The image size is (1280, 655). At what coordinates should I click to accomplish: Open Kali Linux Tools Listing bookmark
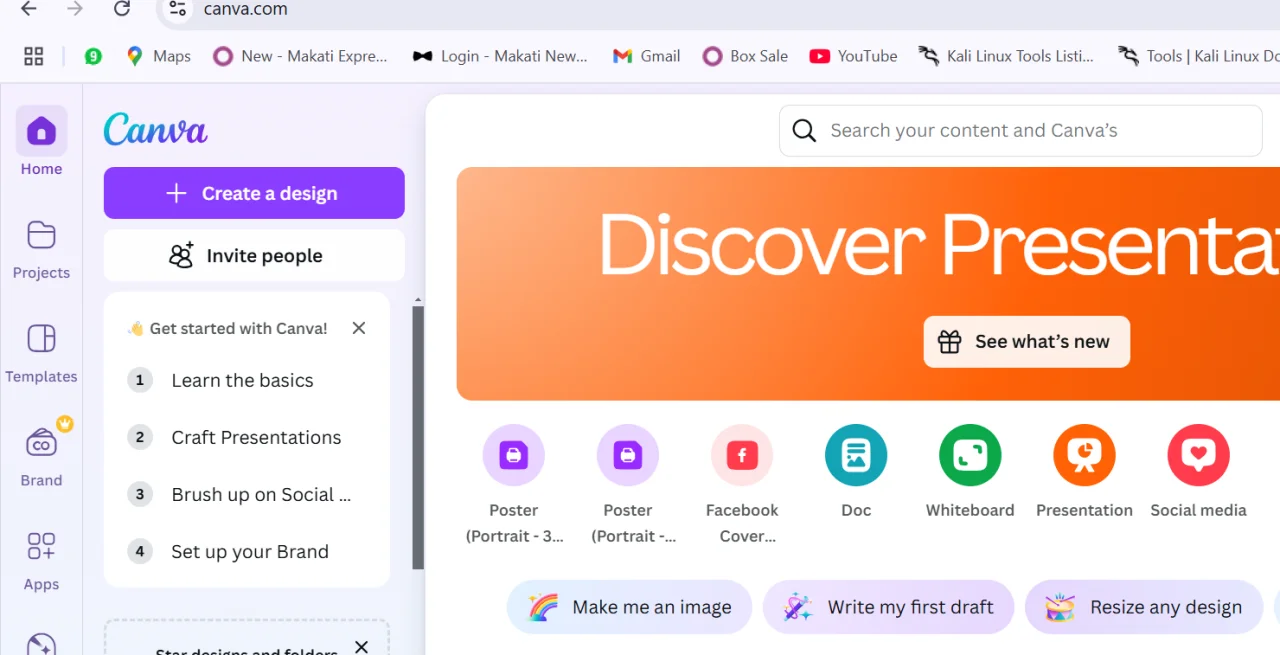click(x=1007, y=56)
